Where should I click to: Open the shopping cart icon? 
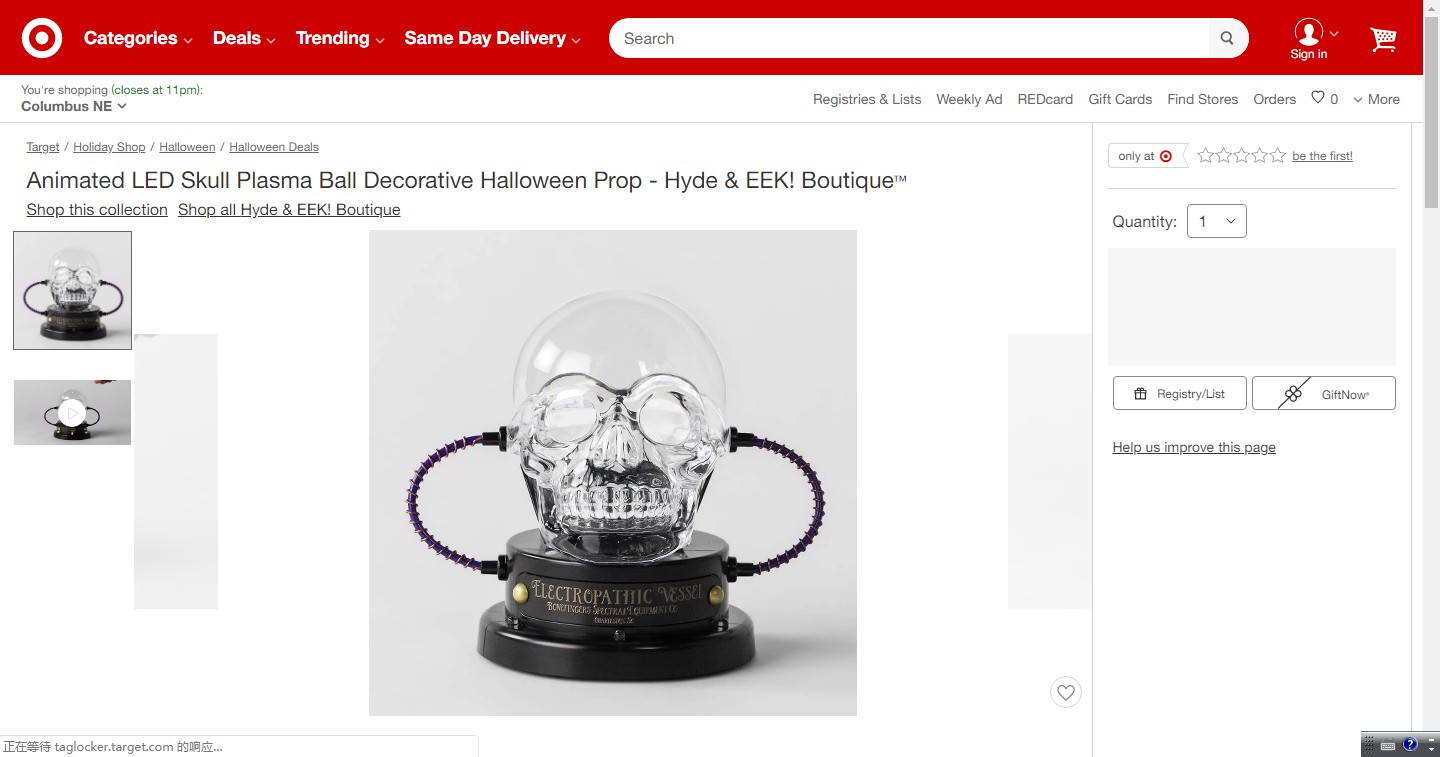[1383, 39]
